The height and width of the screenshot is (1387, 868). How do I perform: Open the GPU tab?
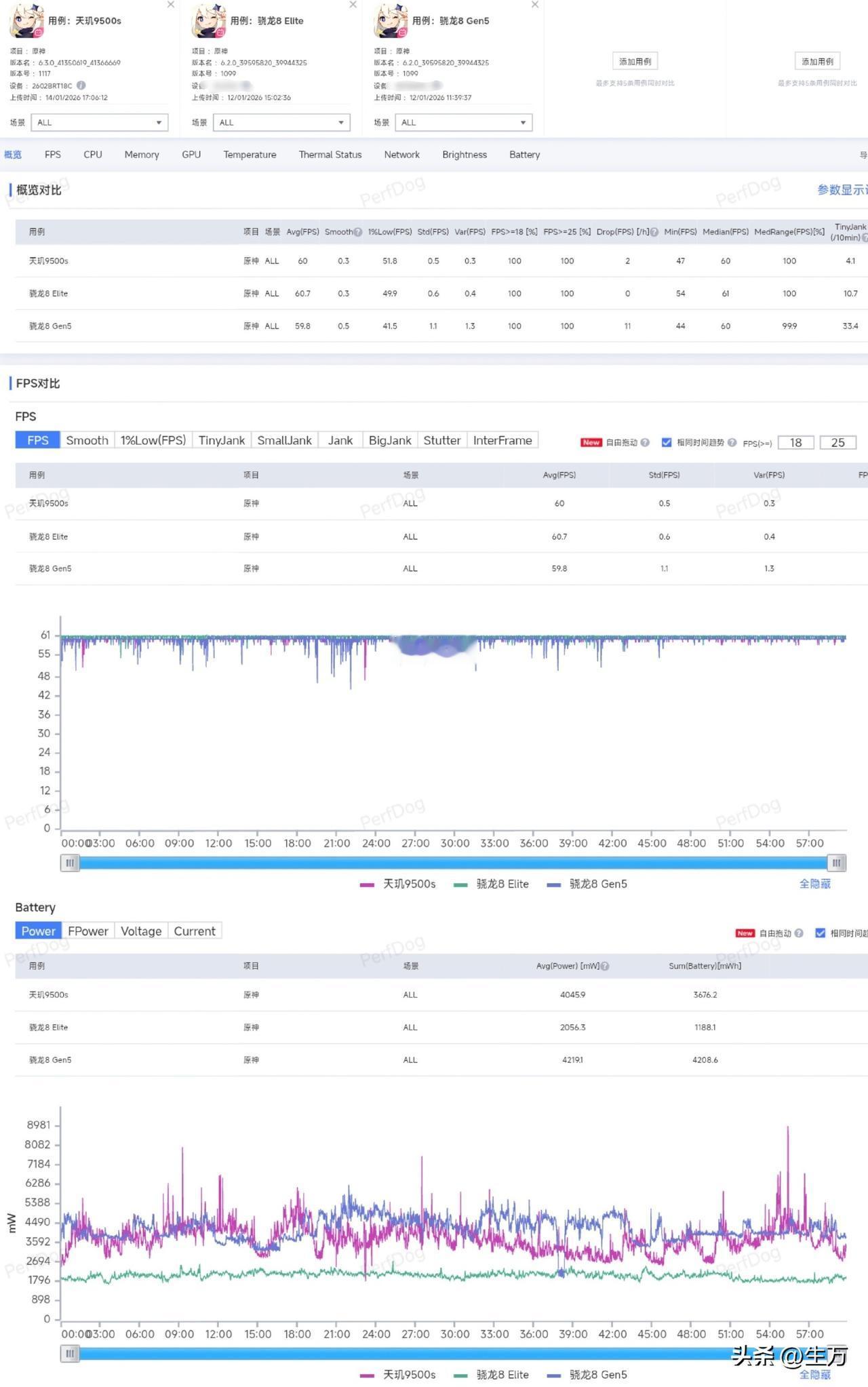(191, 155)
